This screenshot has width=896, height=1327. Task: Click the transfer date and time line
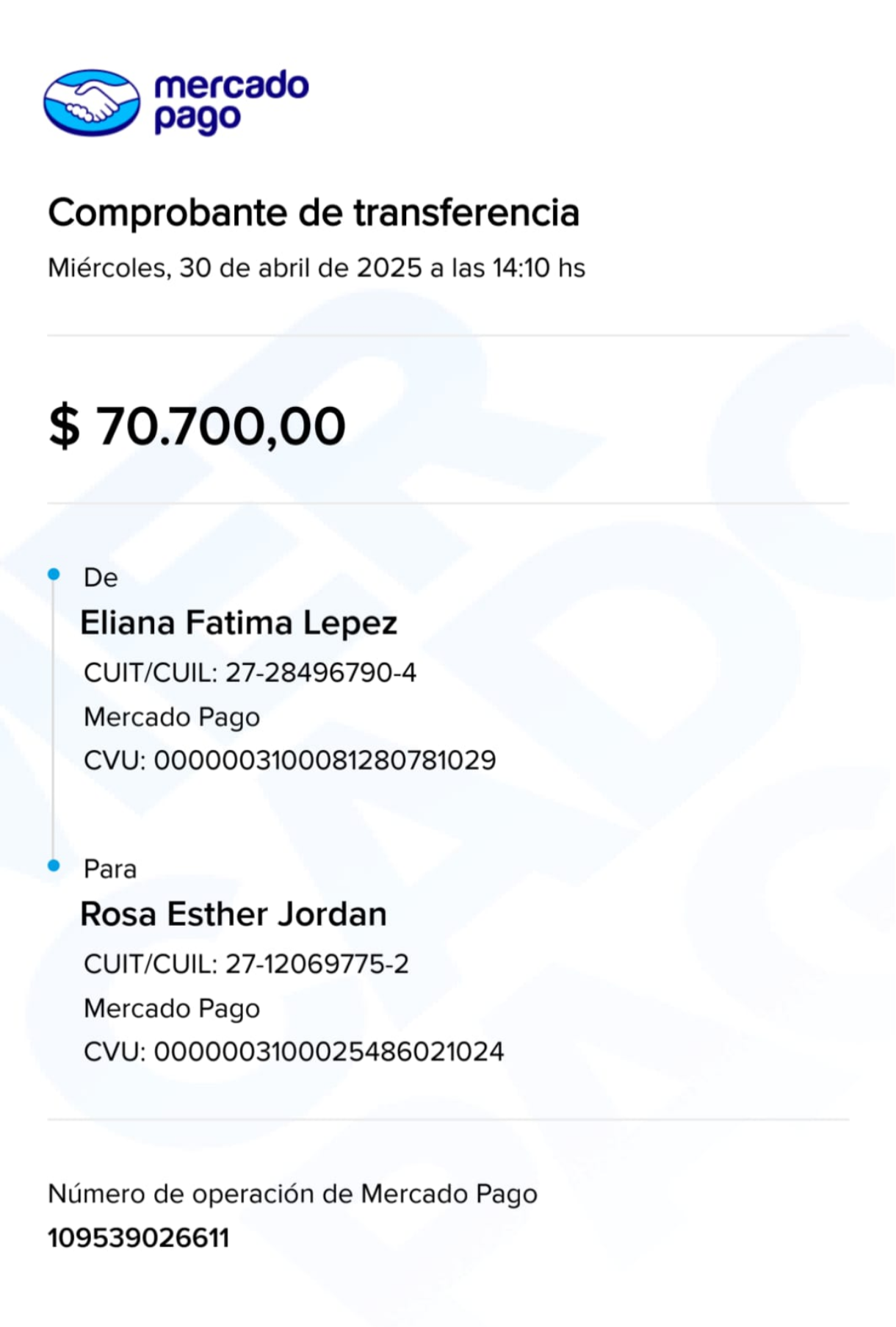point(317,268)
